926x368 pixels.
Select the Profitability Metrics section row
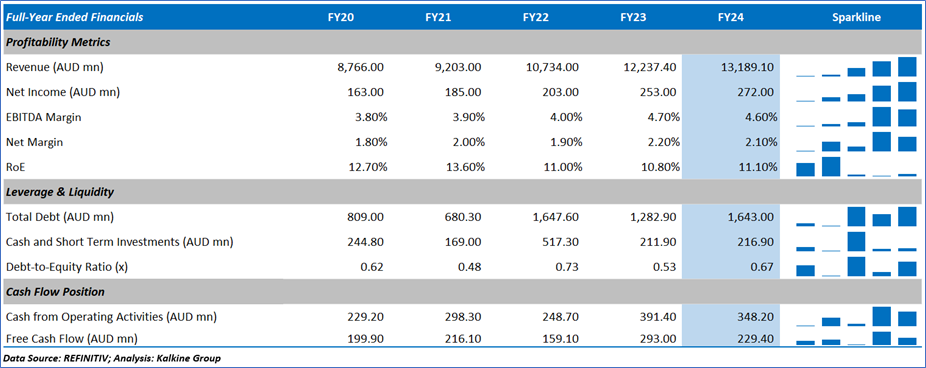pyautogui.click(x=462, y=42)
